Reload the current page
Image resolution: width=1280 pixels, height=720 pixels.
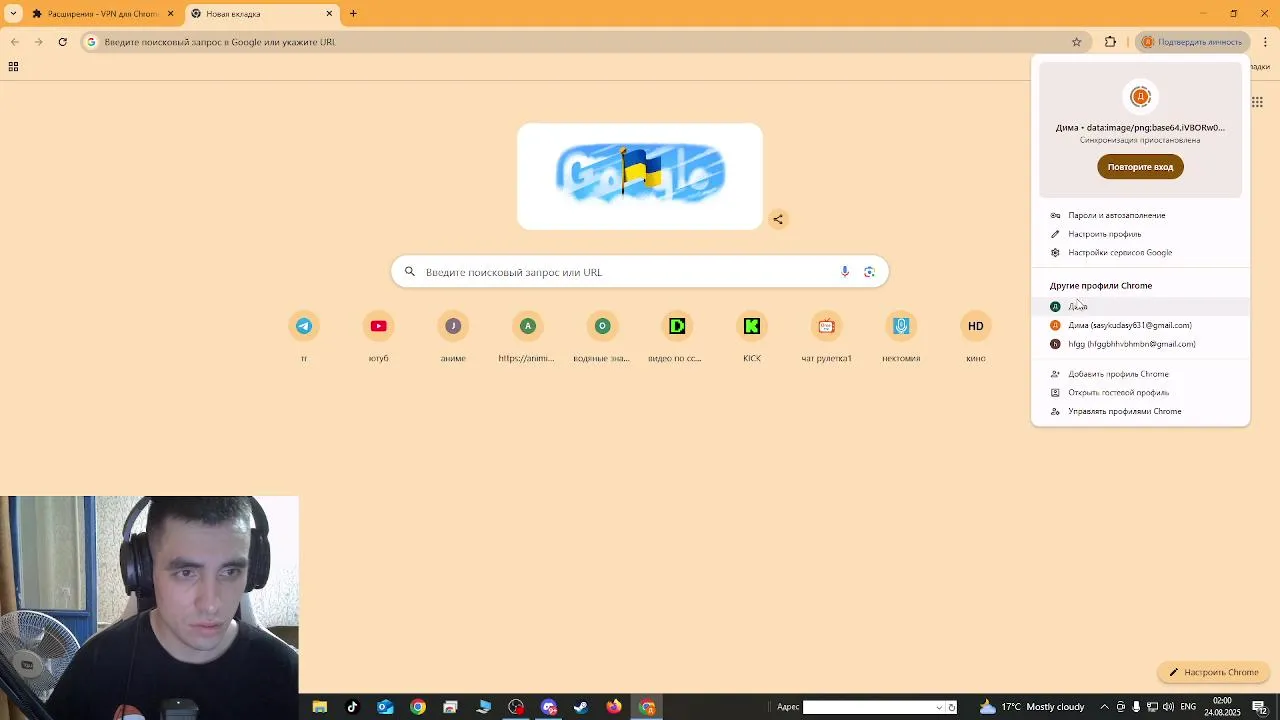[62, 42]
